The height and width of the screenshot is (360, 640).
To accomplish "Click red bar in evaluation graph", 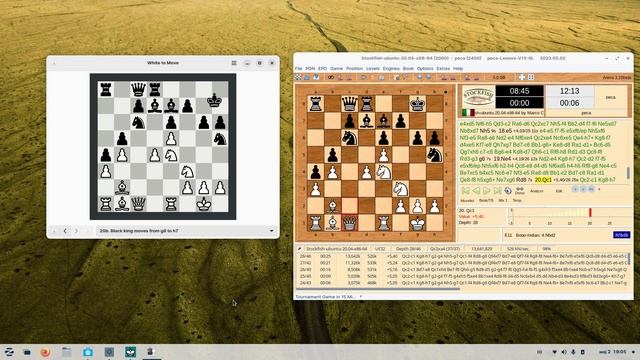I will 590,212.
